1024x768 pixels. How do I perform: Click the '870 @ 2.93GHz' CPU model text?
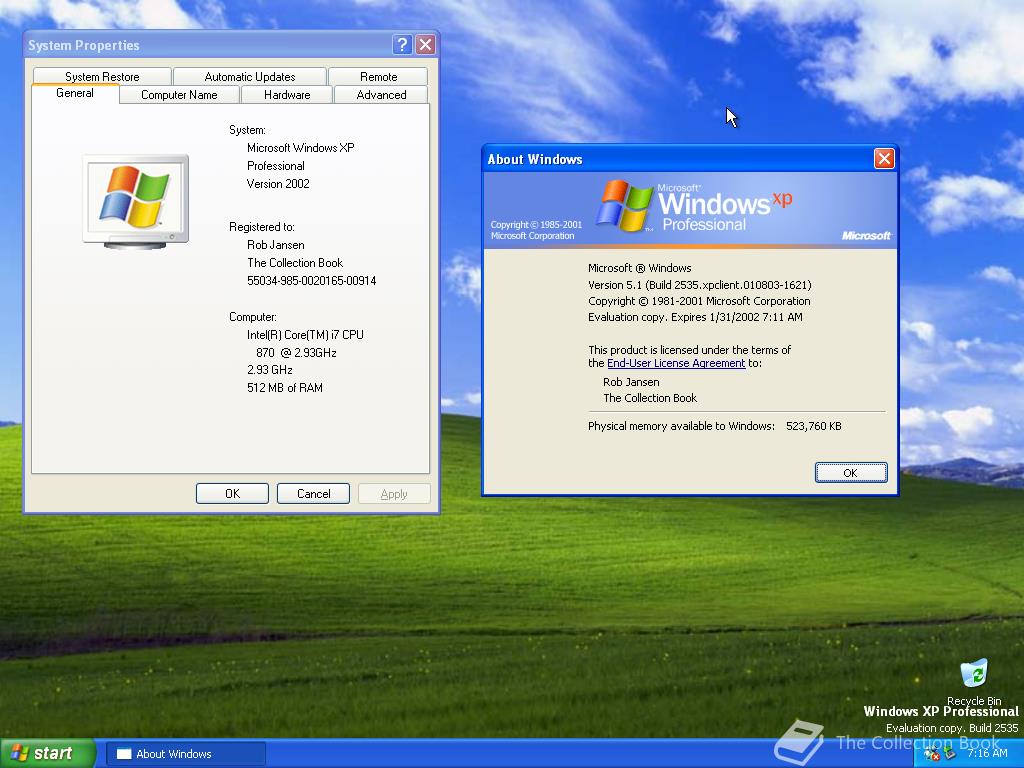[x=296, y=353]
